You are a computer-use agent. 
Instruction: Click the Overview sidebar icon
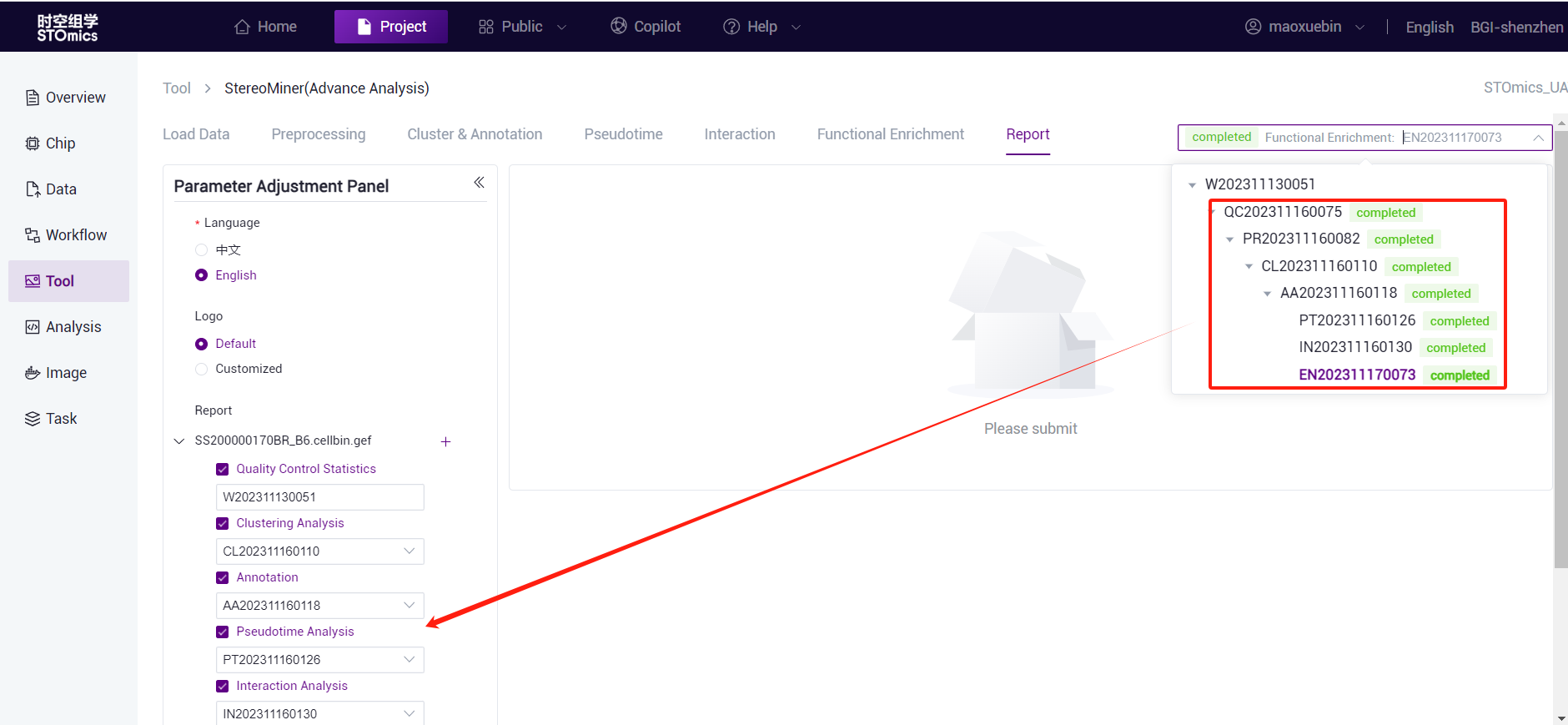coord(33,98)
